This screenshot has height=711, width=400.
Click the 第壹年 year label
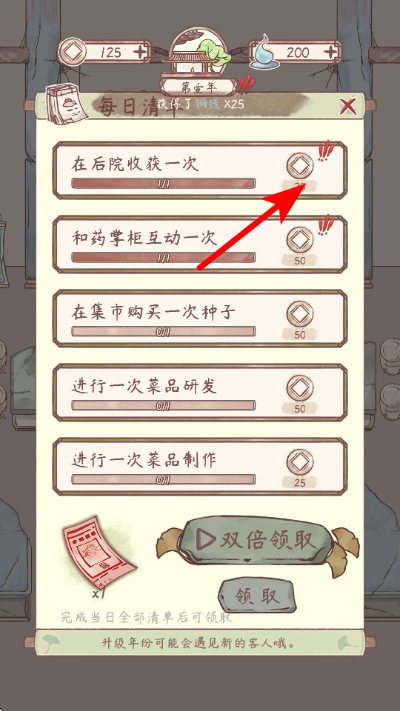click(200, 87)
